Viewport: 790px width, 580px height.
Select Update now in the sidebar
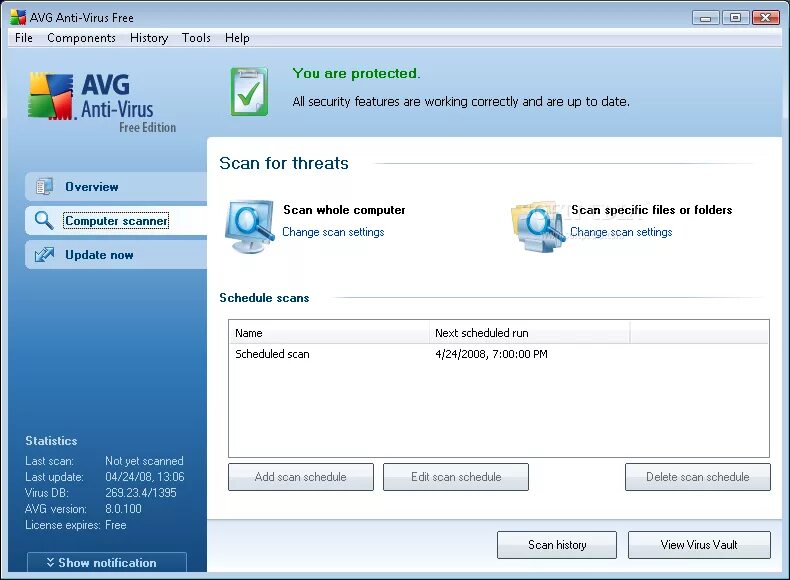coord(116,255)
